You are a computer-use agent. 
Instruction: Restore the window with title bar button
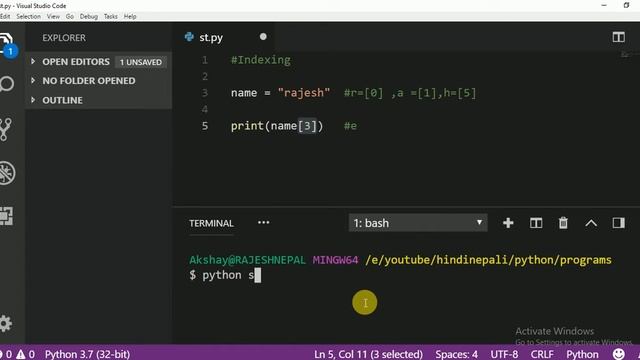click(627, 5)
